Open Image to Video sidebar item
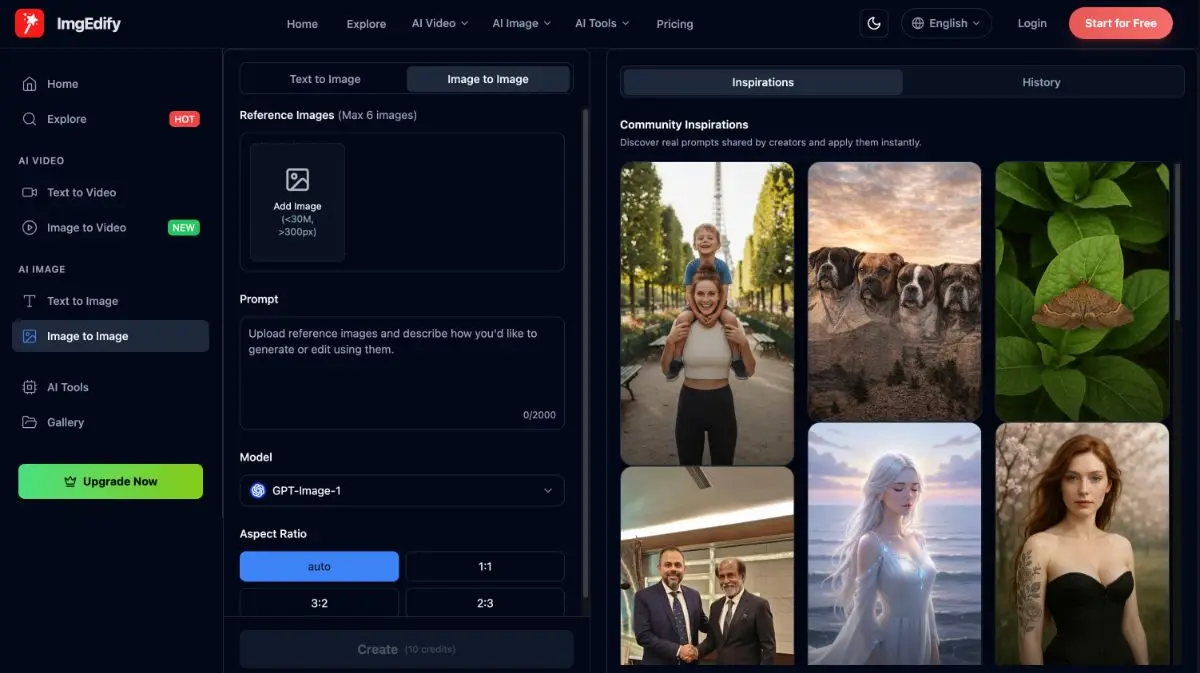The height and width of the screenshot is (673, 1200). [86, 228]
